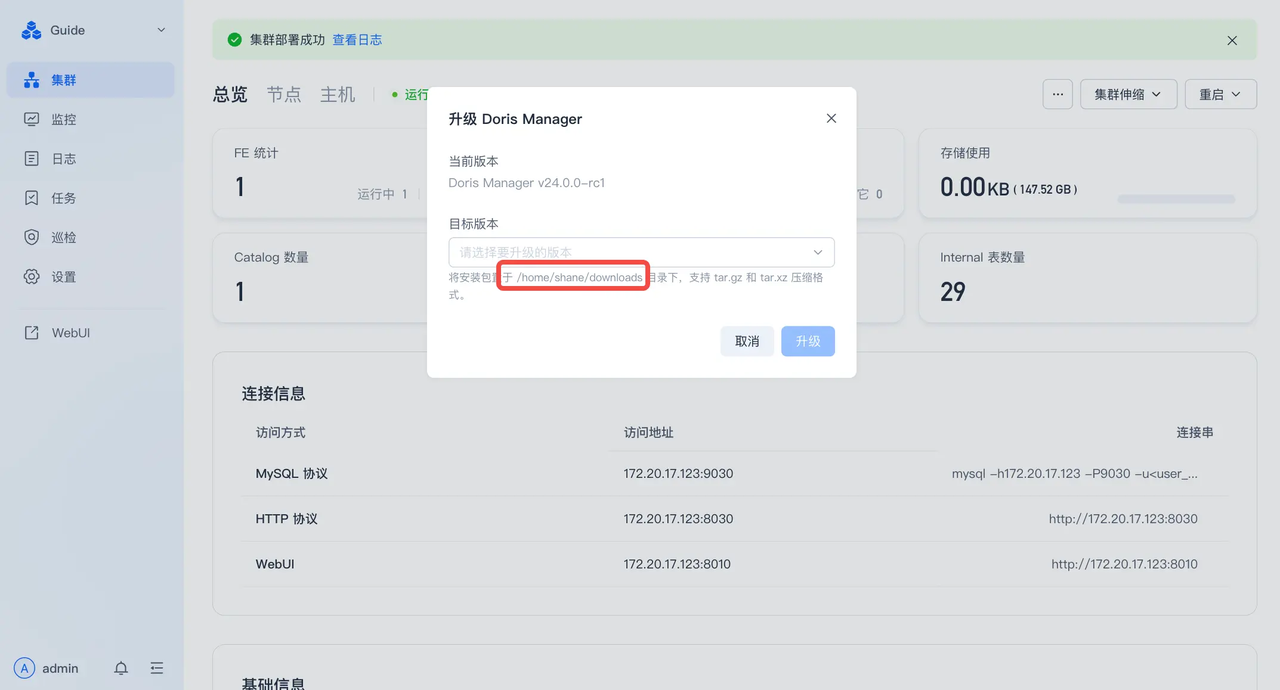Click the Catalog 数量 card title

[x=271, y=257]
